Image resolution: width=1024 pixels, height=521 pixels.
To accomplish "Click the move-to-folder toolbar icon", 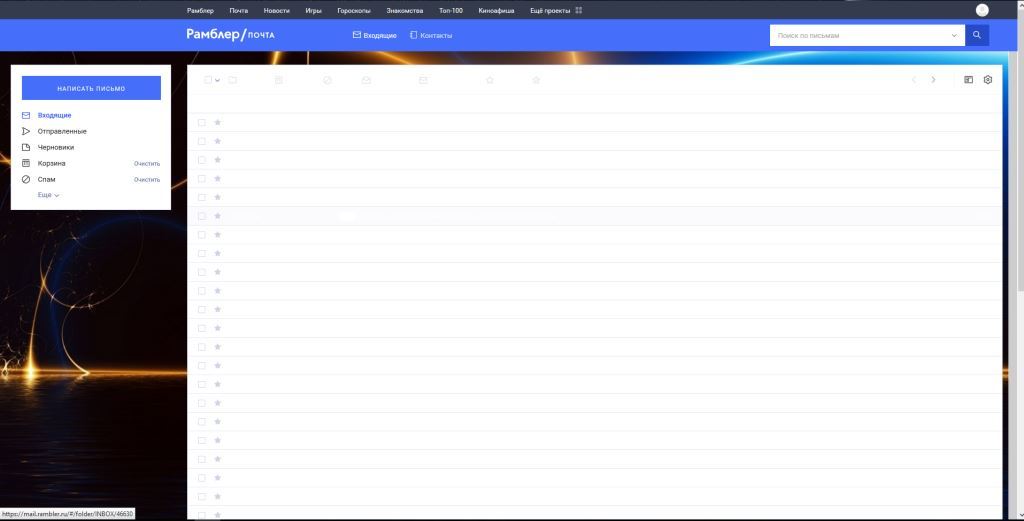I will 232,80.
